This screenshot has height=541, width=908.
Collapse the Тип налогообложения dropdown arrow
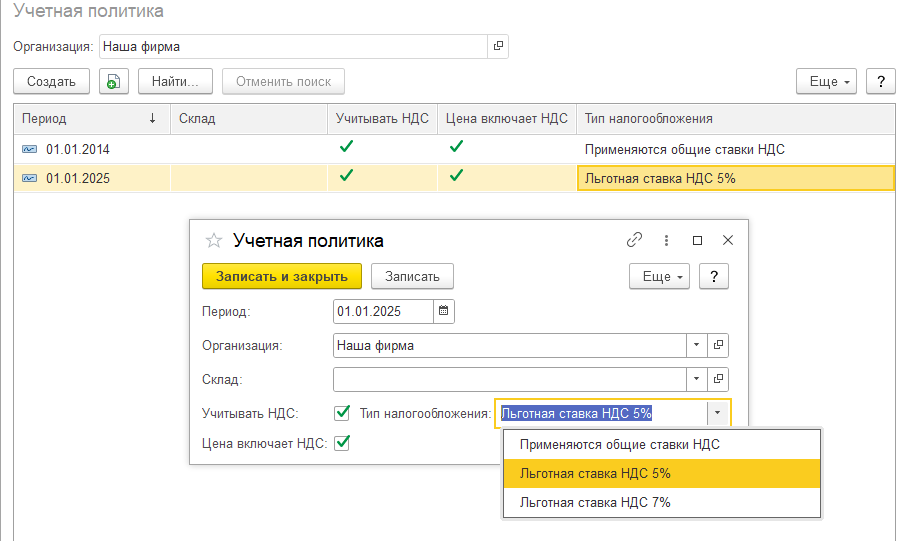pyautogui.click(x=718, y=412)
